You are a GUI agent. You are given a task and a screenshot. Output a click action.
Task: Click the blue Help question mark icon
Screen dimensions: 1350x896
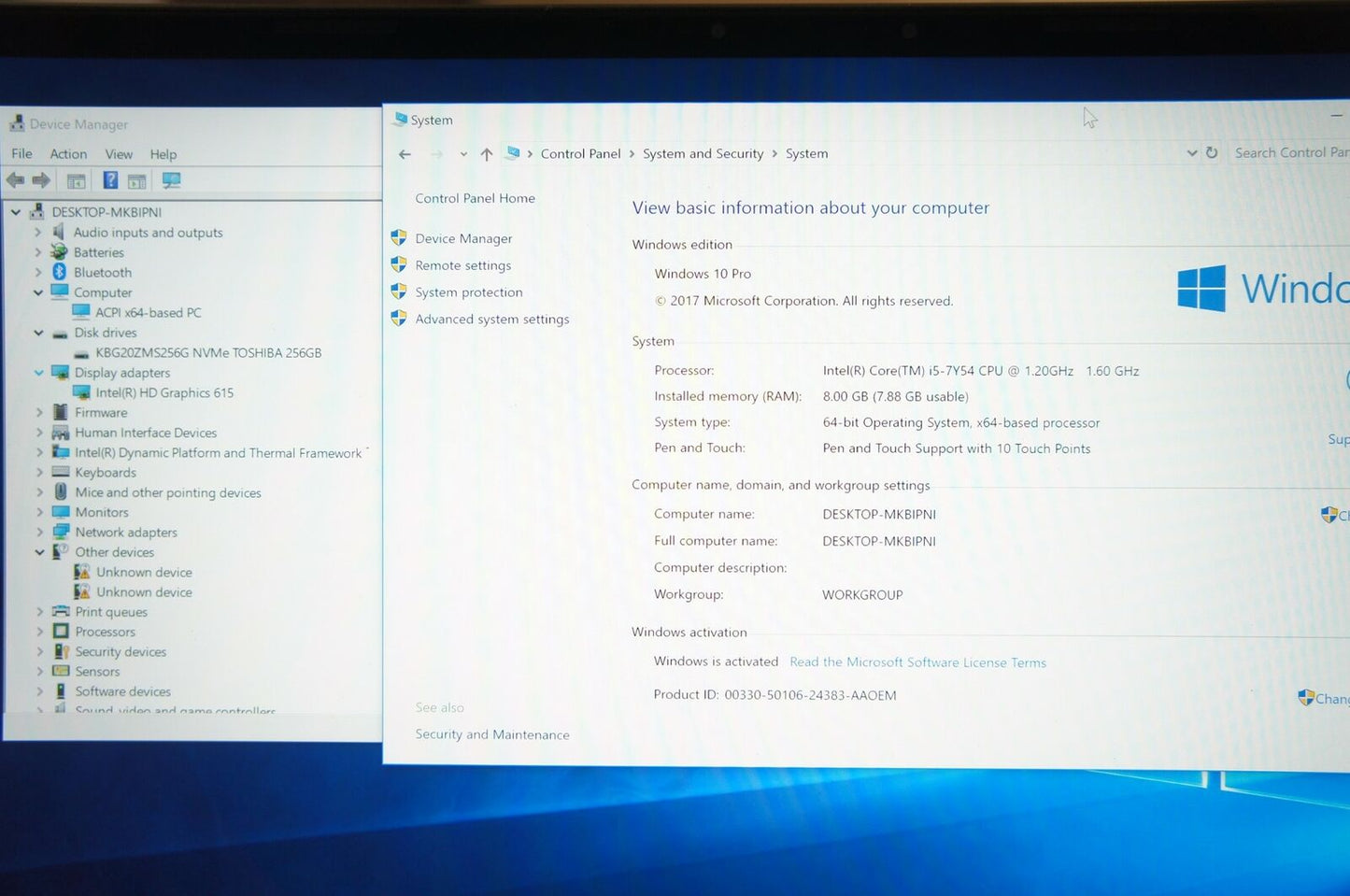[110, 180]
